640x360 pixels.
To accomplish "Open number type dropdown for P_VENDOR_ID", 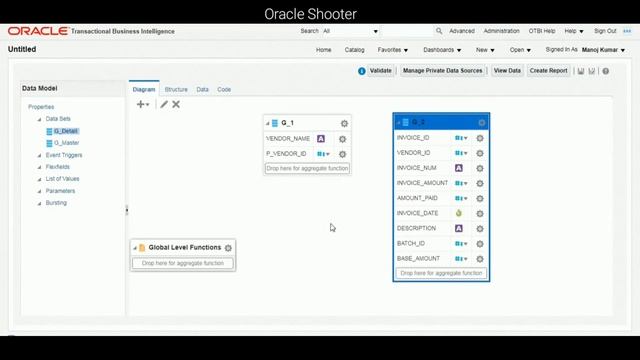I will click(x=323, y=154).
